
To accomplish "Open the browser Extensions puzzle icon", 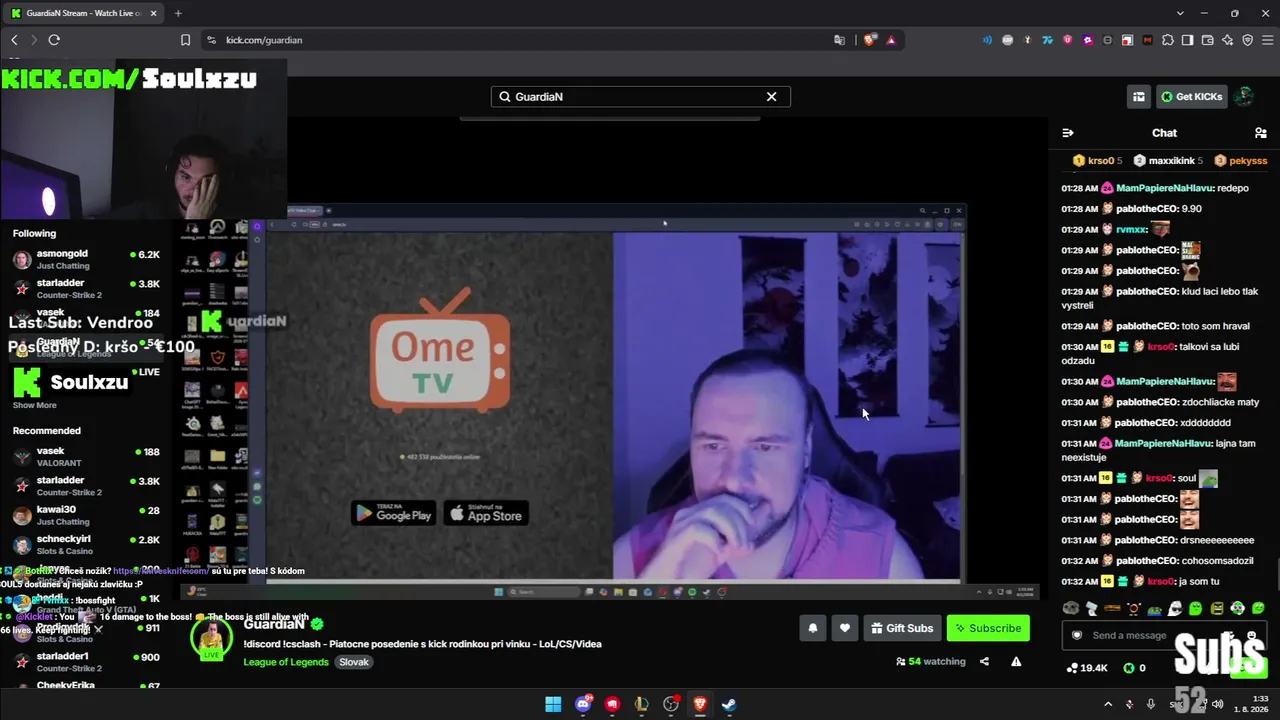I will point(1168,40).
